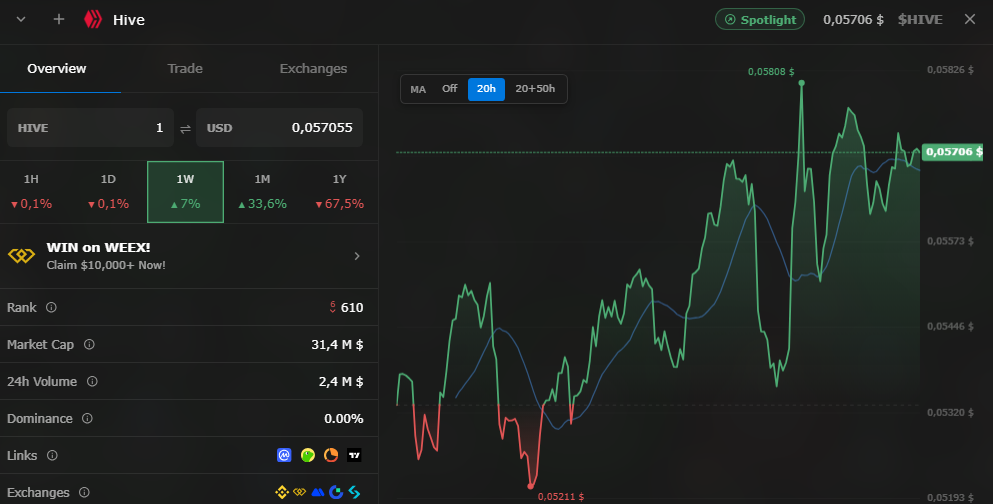Click the Spotlight button
The image size is (993, 504).
click(x=760, y=19)
